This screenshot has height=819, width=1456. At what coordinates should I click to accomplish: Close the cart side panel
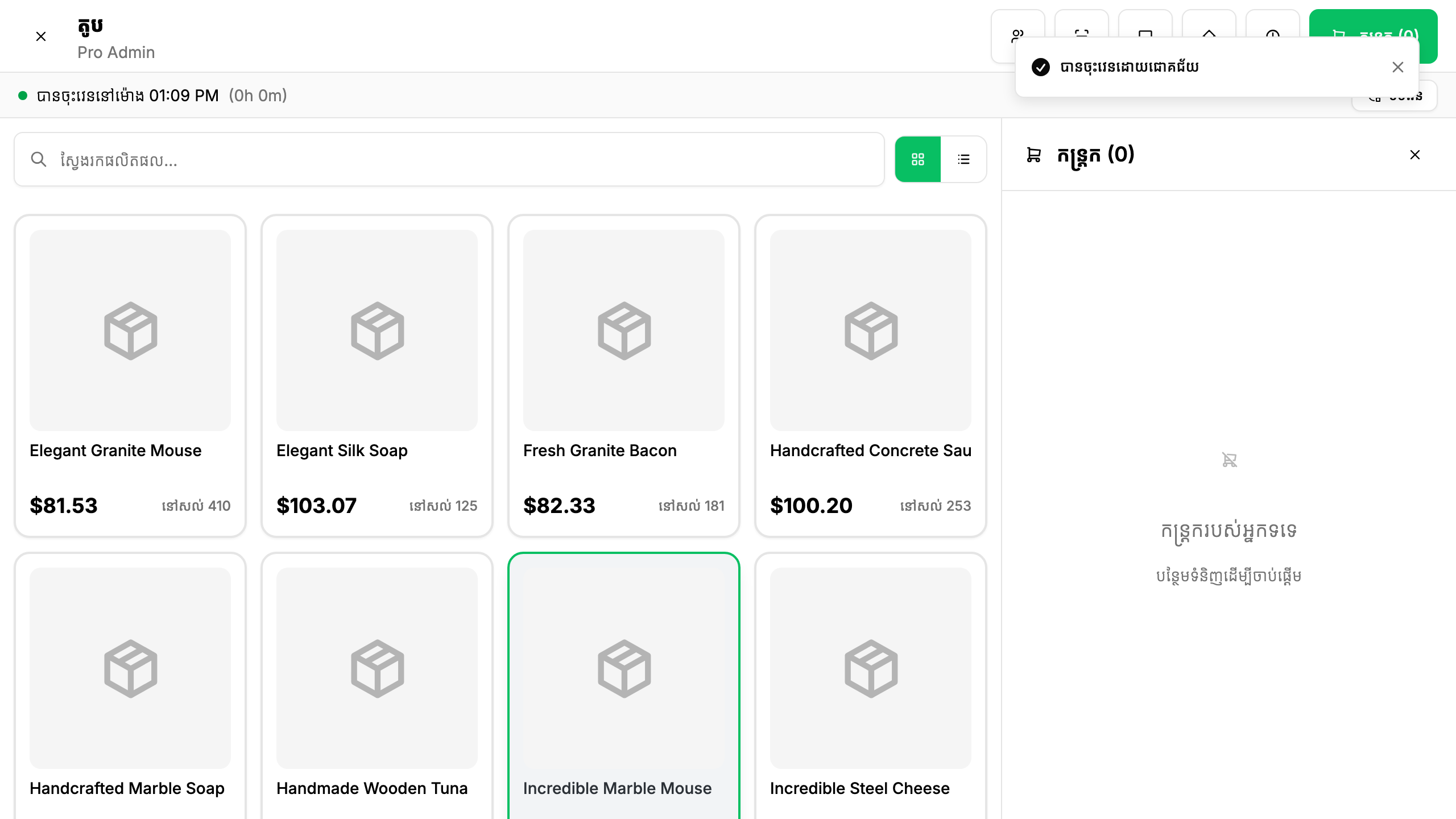coord(1415,155)
